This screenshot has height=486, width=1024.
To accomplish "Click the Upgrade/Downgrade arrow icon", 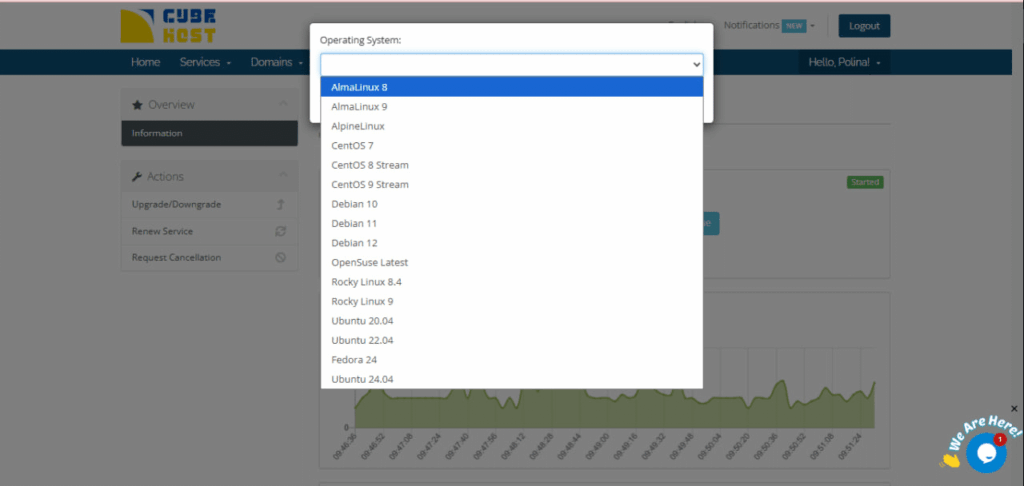I will click(281, 205).
